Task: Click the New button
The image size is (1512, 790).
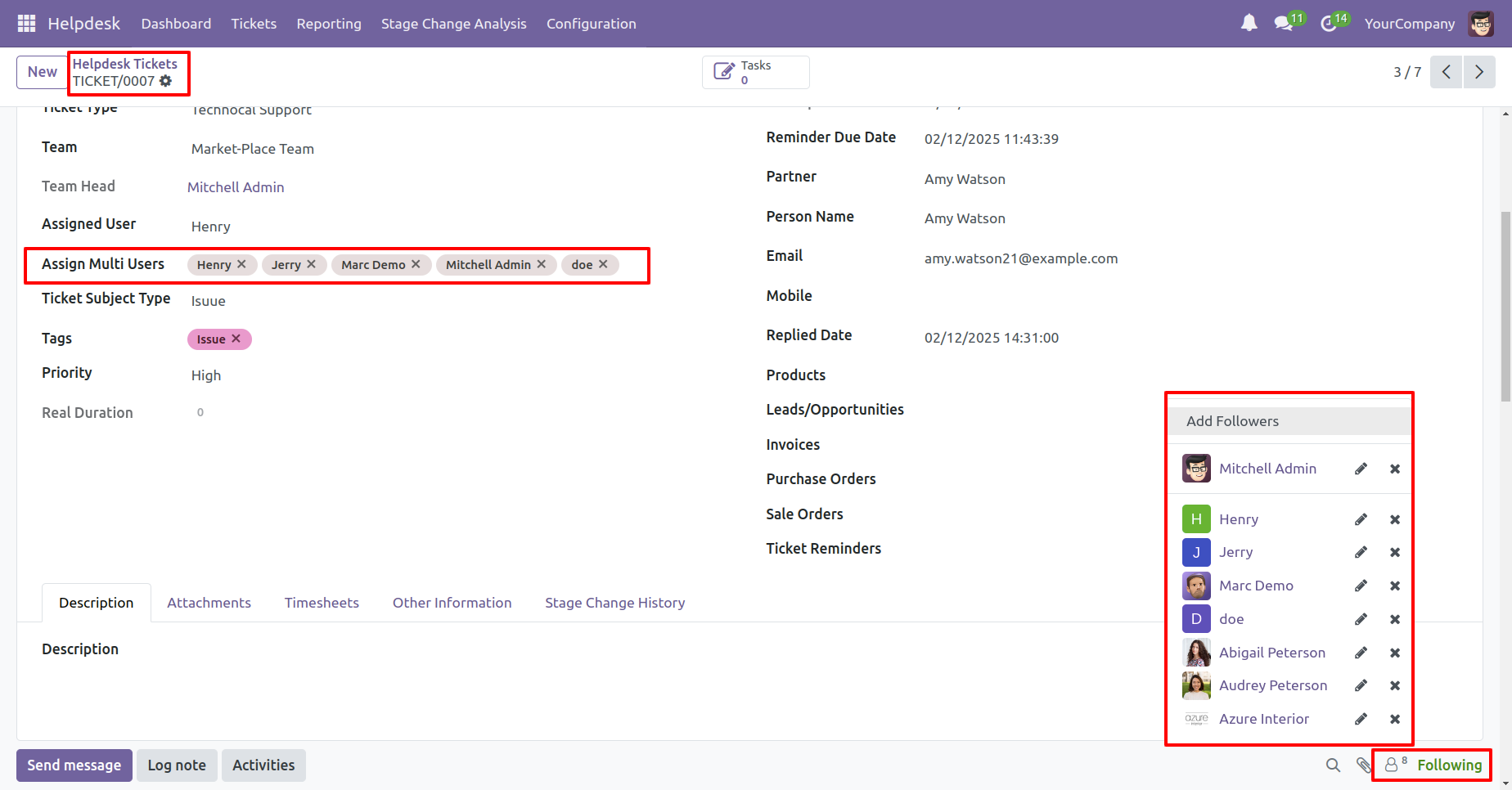Action: [x=43, y=72]
